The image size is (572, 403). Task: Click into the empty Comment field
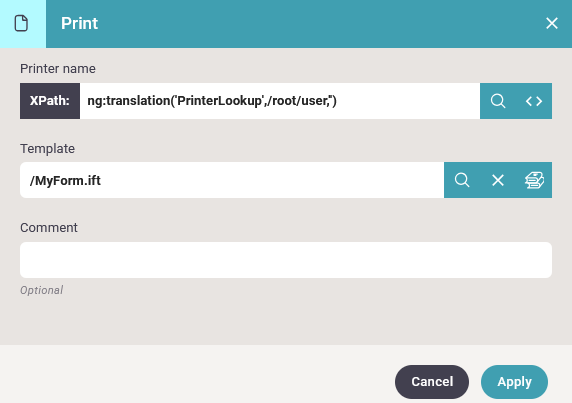coord(286,260)
